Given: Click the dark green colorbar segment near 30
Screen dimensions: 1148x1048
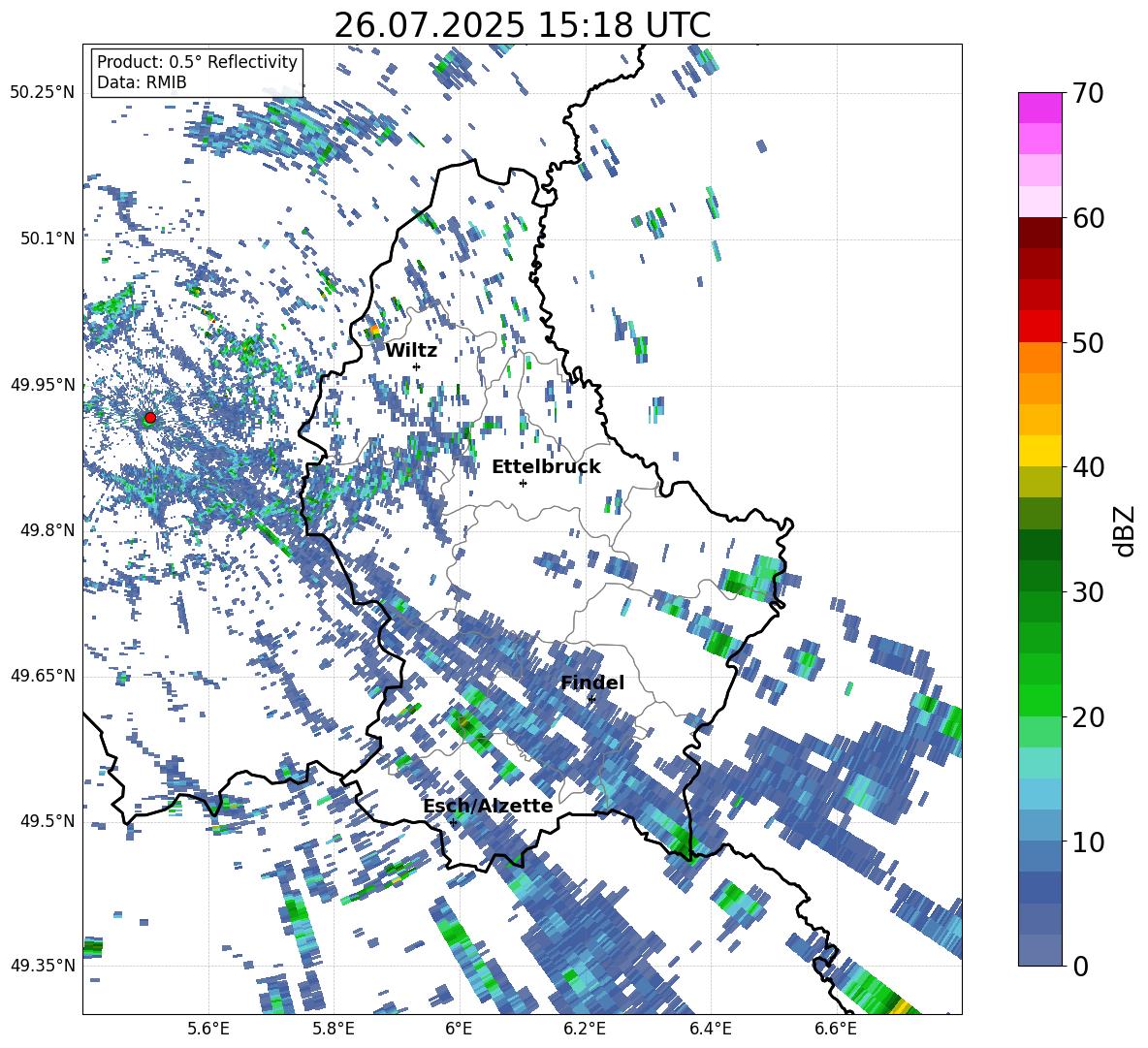Looking at the screenshot, I should [1039, 576].
